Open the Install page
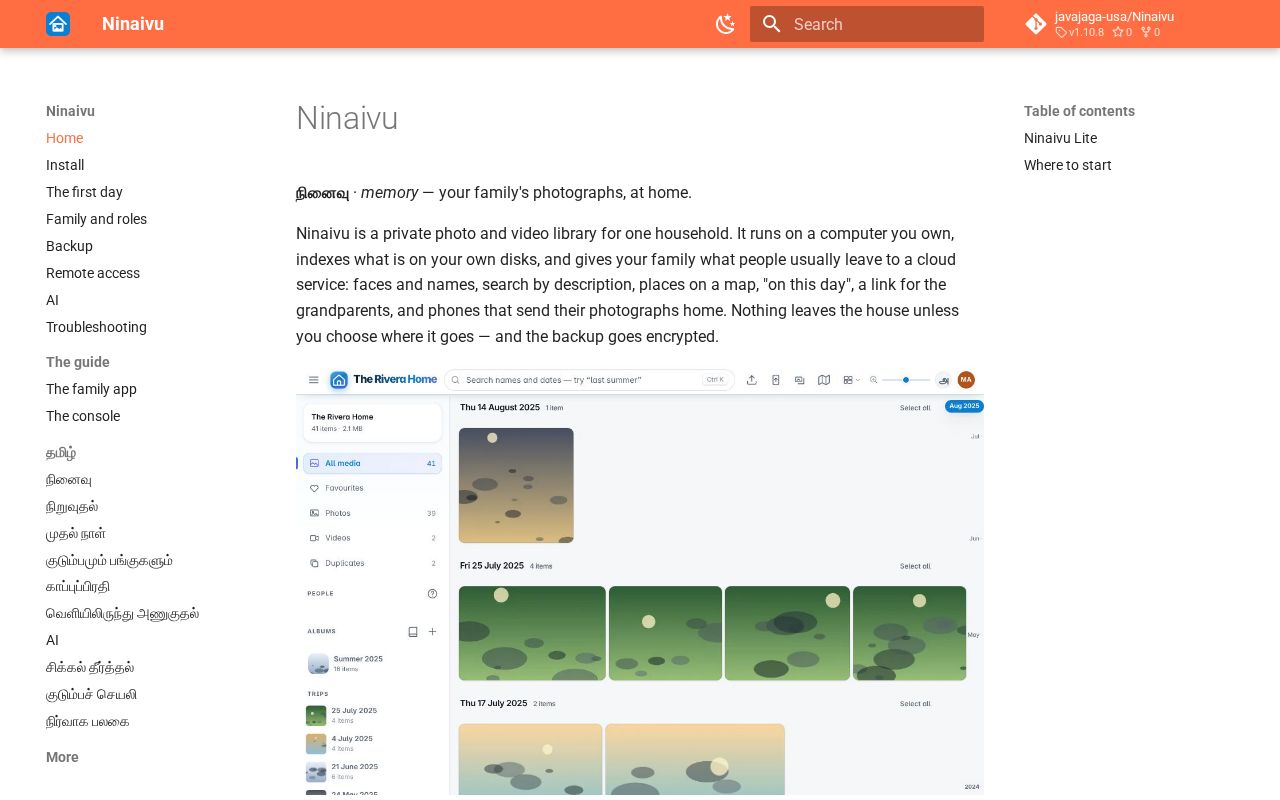The height and width of the screenshot is (800, 1280). point(65,165)
